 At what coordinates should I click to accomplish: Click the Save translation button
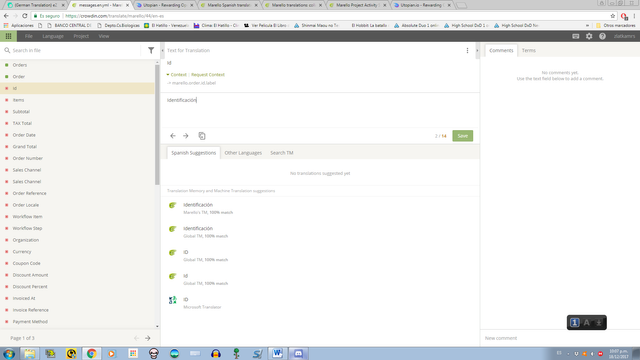pos(462,136)
